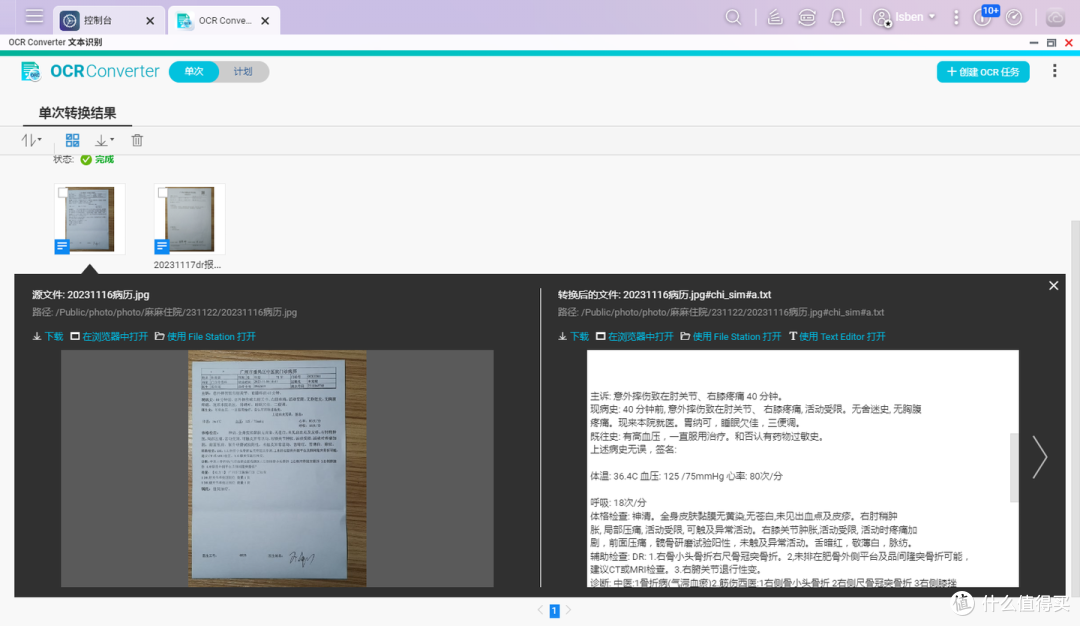The height and width of the screenshot is (626, 1080).
Task: Open the info icon with 10+ badge
Action: point(983,17)
